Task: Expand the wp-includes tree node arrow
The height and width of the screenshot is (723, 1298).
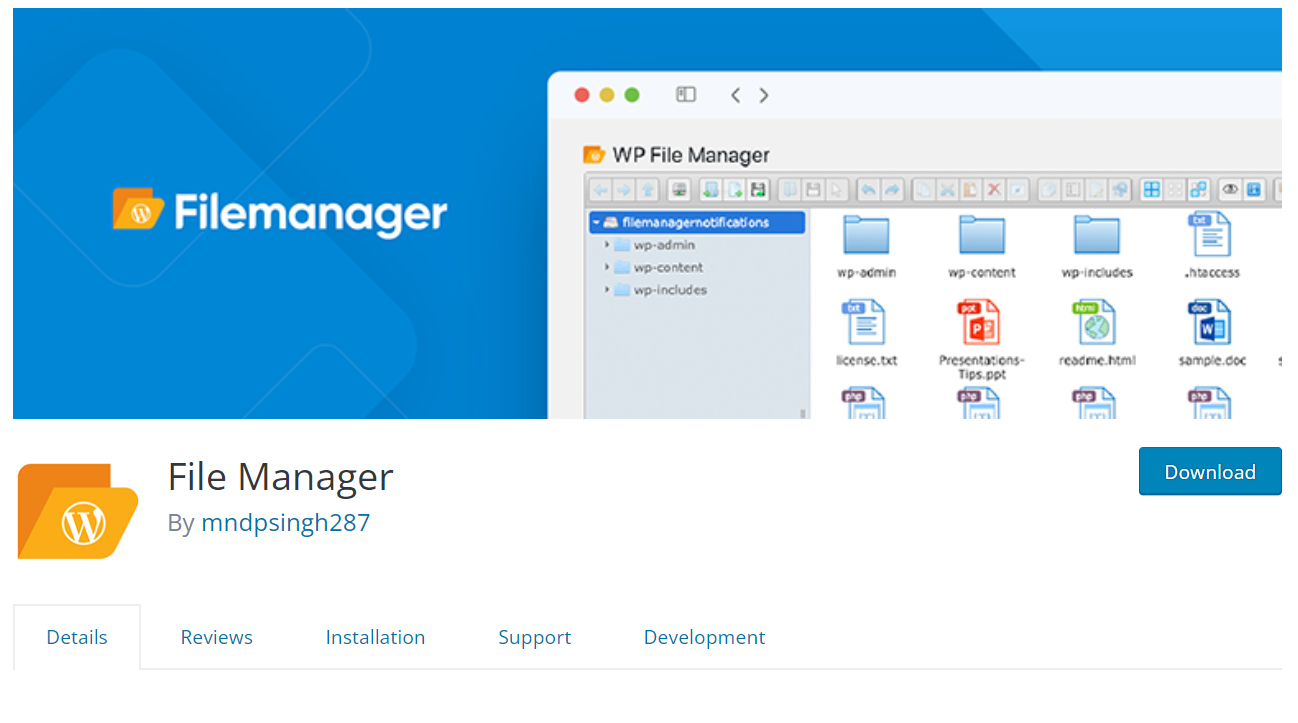Action: pyautogui.click(x=606, y=290)
